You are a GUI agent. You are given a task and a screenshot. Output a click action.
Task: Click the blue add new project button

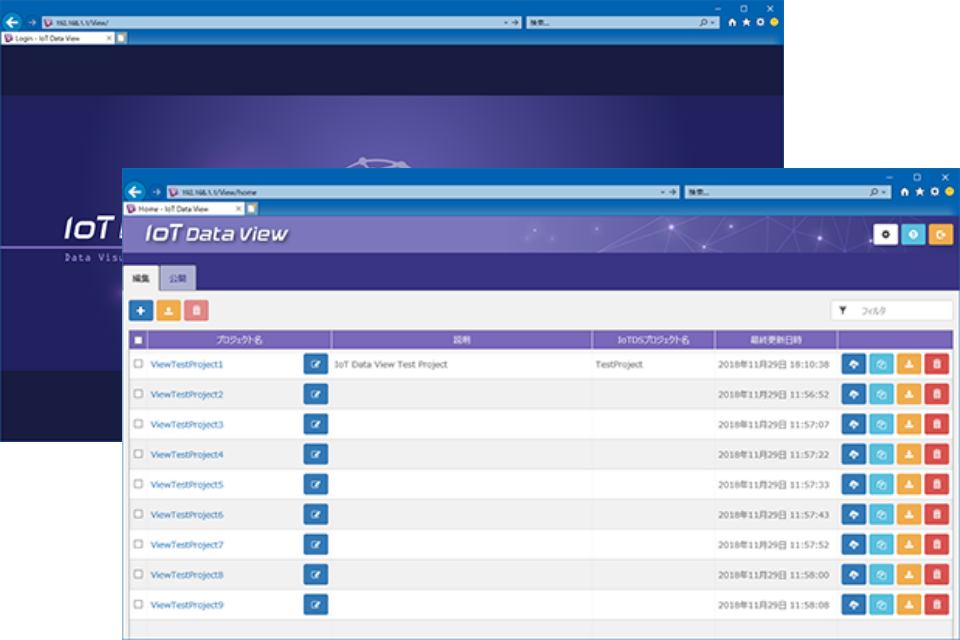pyautogui.click(x=141, y=311)
